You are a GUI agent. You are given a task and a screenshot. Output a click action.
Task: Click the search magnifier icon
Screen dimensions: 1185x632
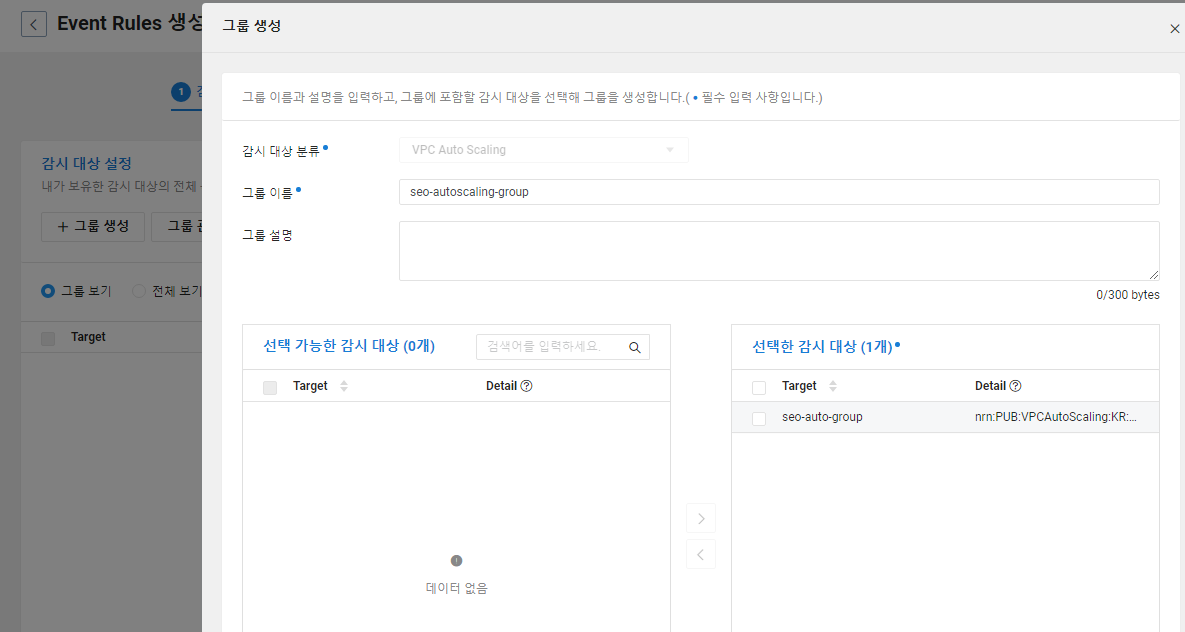click(635, 347)
